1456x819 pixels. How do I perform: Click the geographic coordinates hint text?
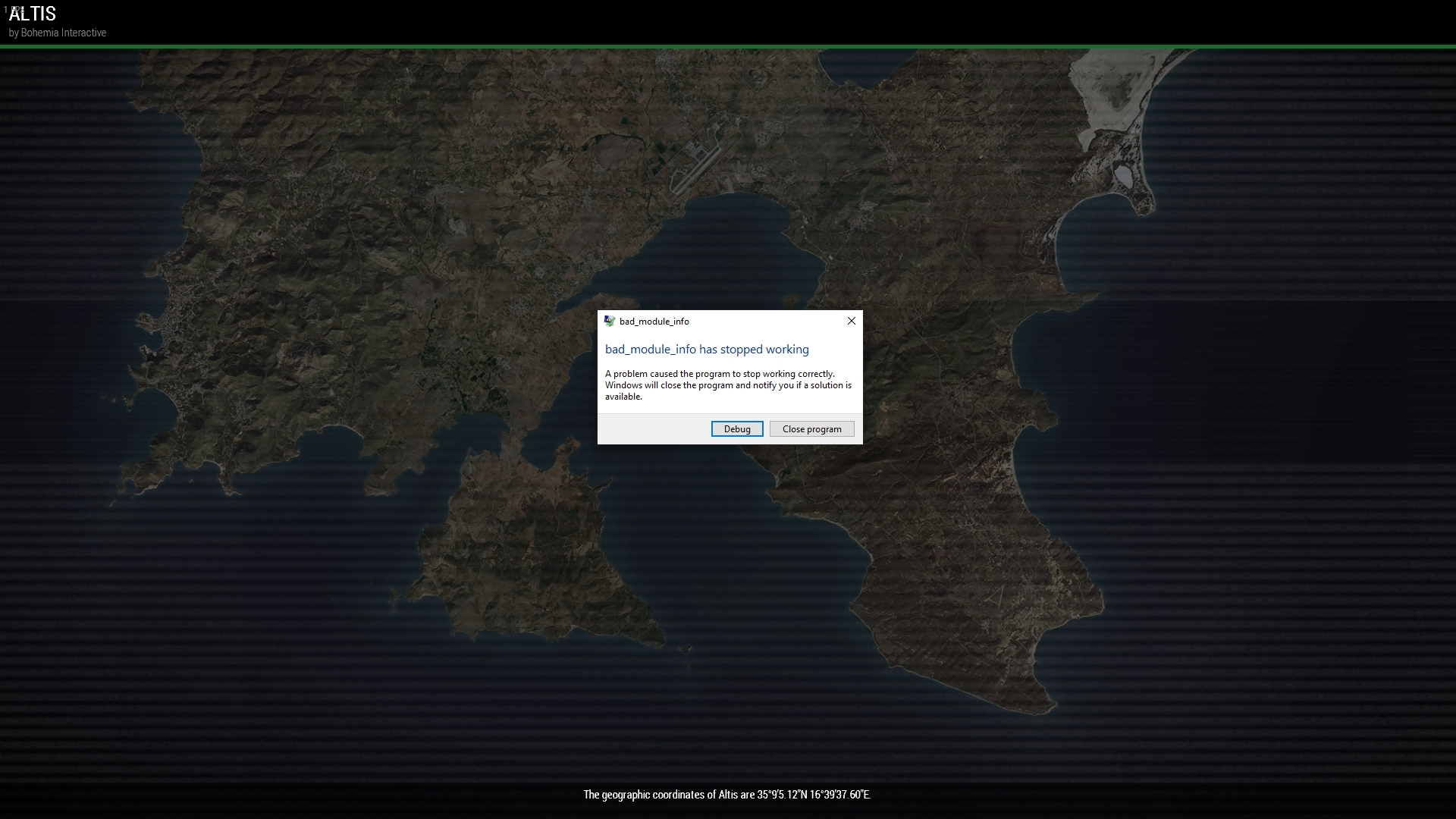pos(726,795)
